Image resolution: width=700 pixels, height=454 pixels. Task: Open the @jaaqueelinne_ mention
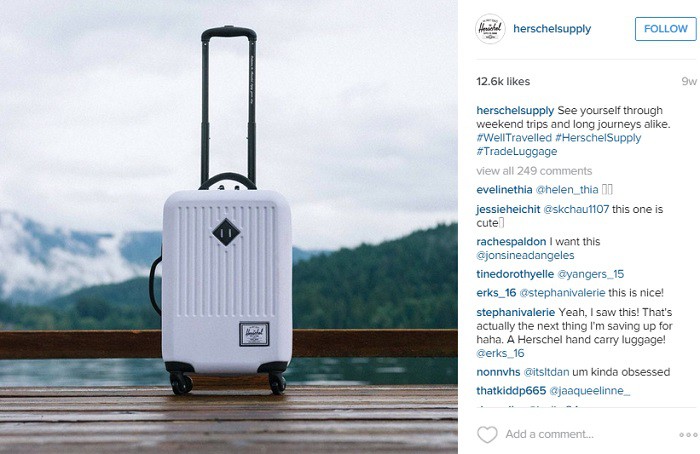(x=589, y=391)
